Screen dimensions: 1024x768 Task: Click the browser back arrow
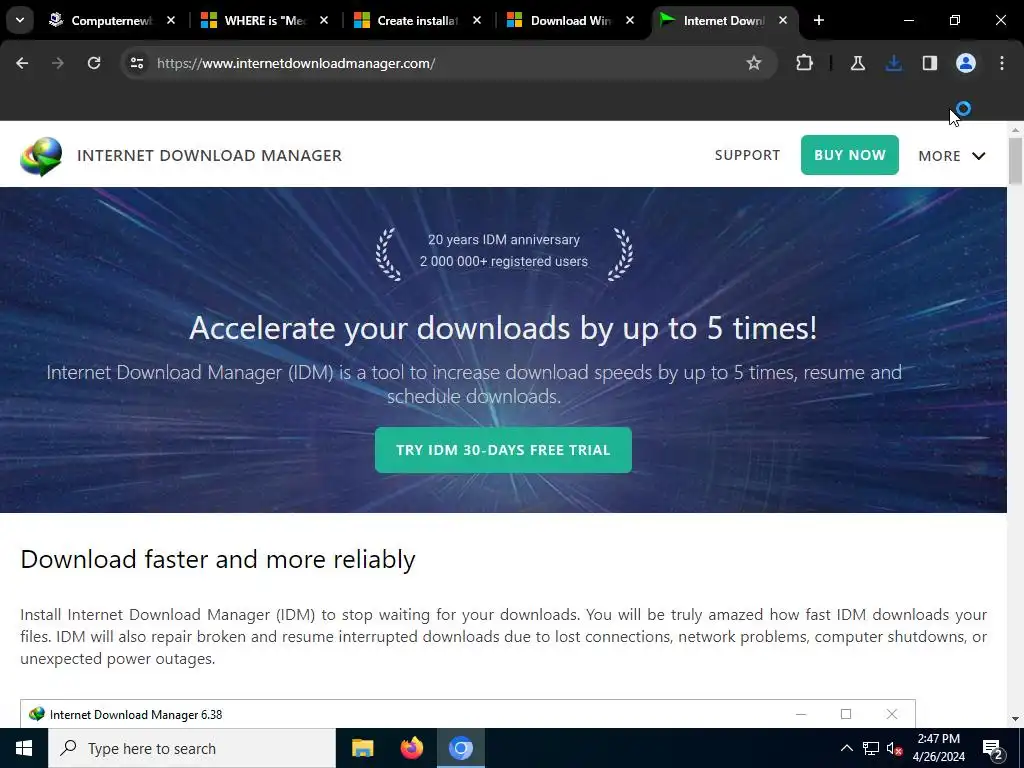(x=22, y=63)
